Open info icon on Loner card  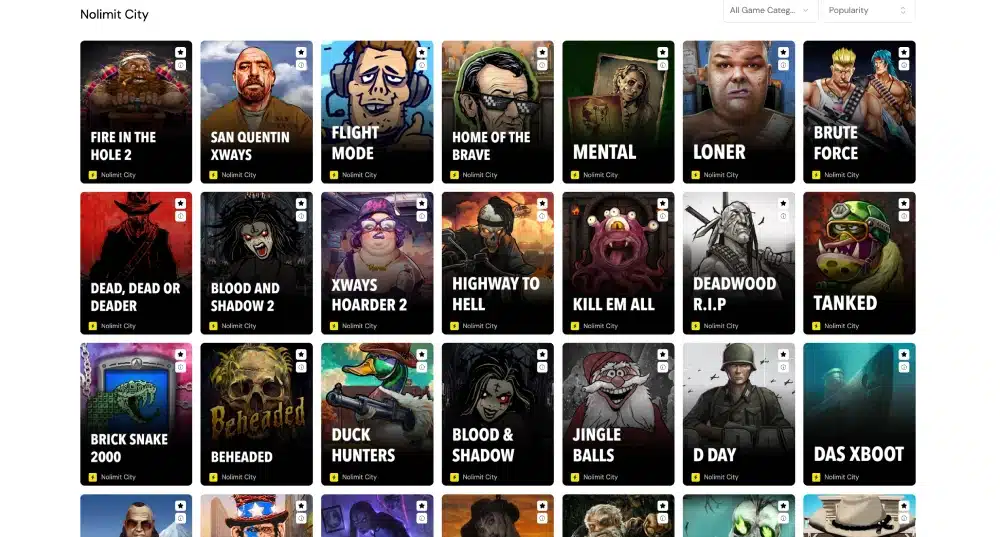click(783, 65)
